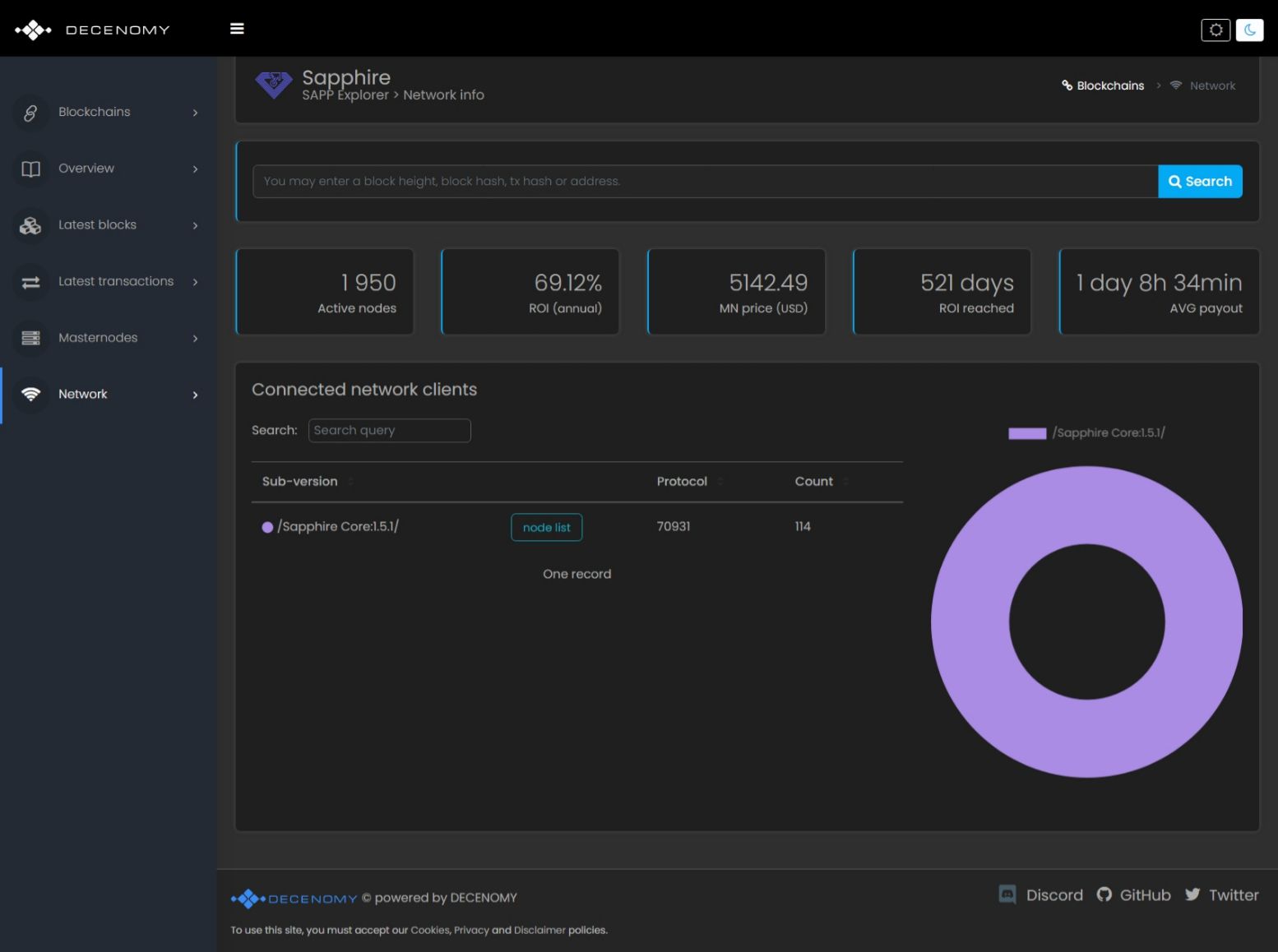The image size is (1278, 952).
Task: Toggle the hamburger sidebar menu
Action: [x=237, y=29]
